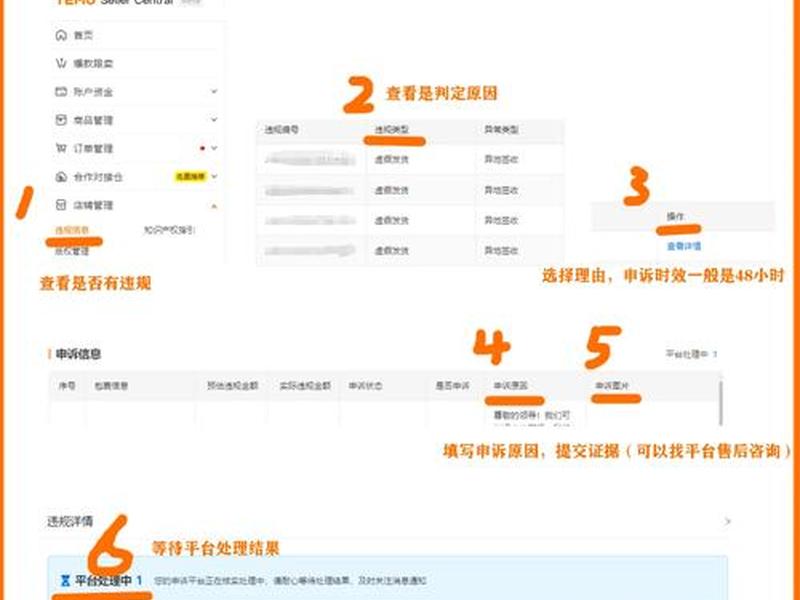
Task: Click the 申诉信息 section heading
Action: [x=78, y=354]
